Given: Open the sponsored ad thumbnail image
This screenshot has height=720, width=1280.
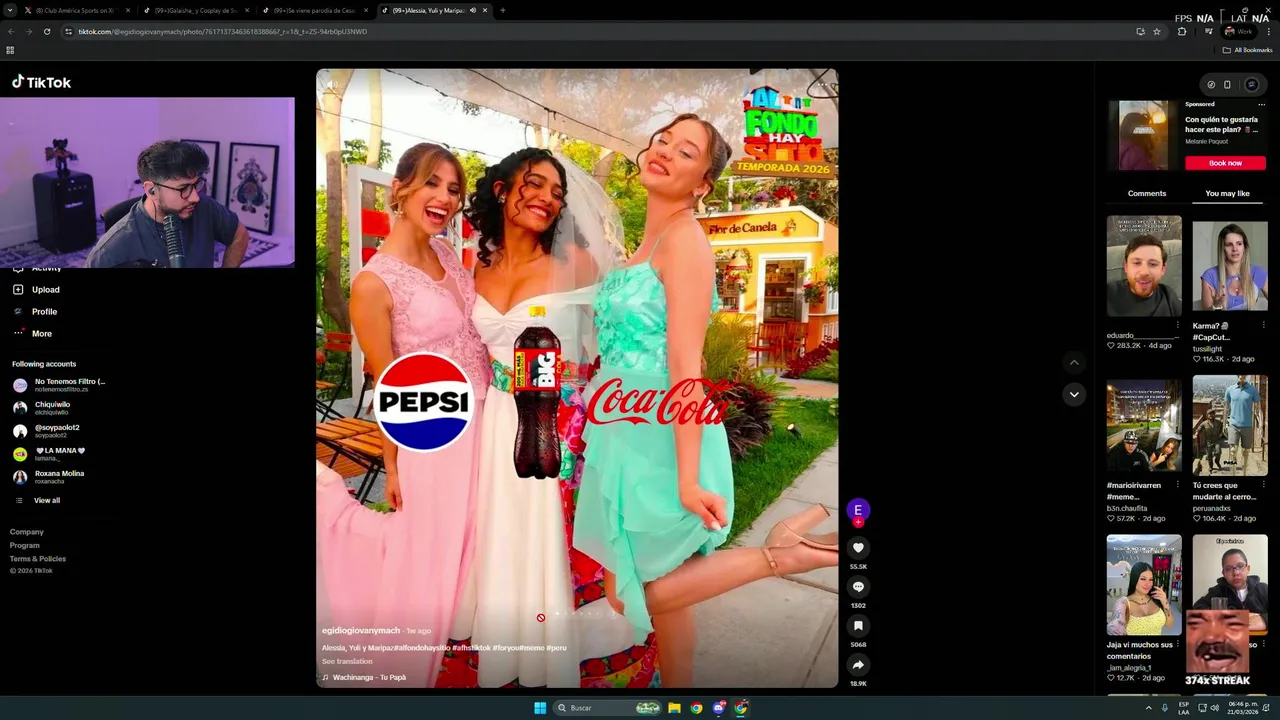Looking at the screenshot, I should (x=1143, y=135).
